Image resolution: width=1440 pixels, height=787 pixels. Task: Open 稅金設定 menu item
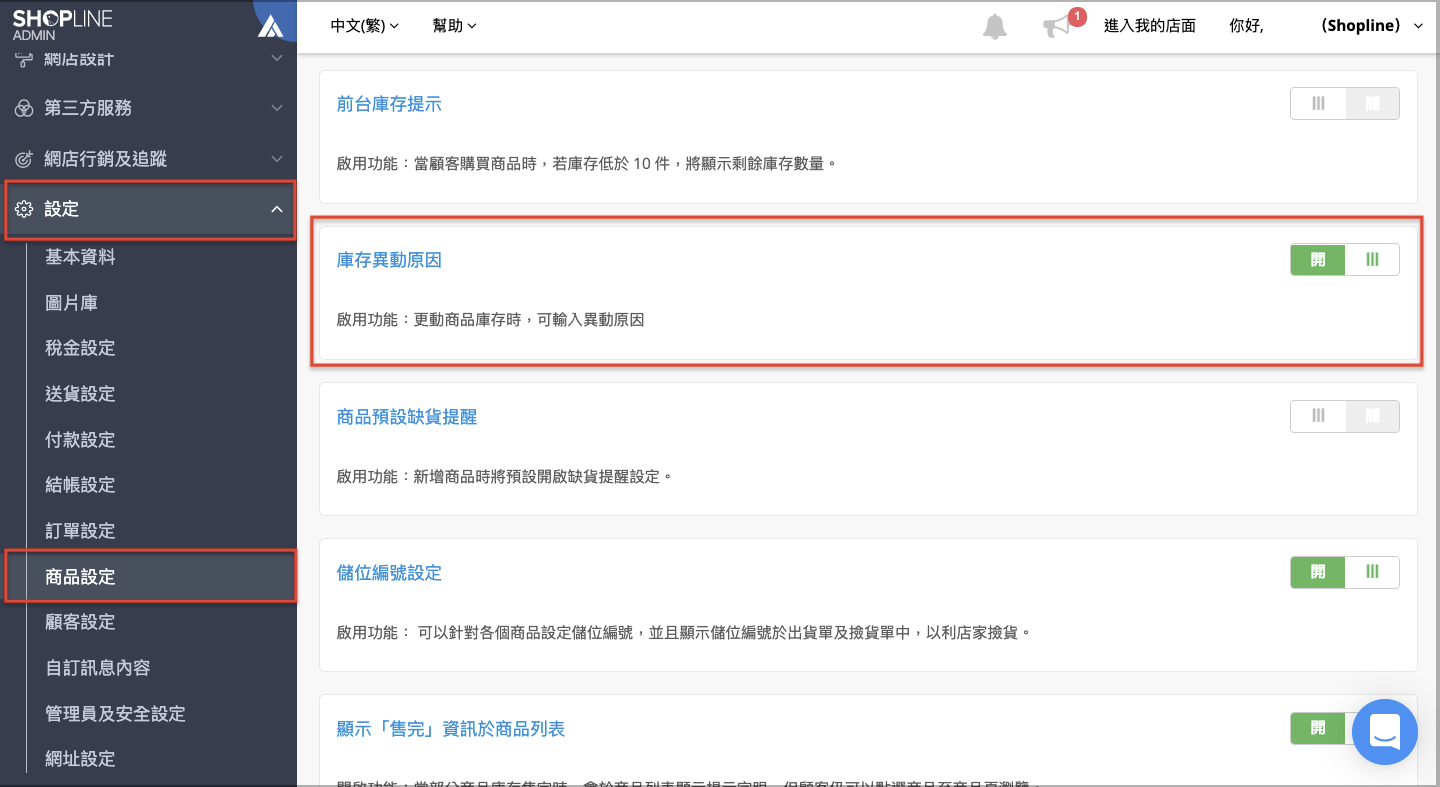(80, 348)
